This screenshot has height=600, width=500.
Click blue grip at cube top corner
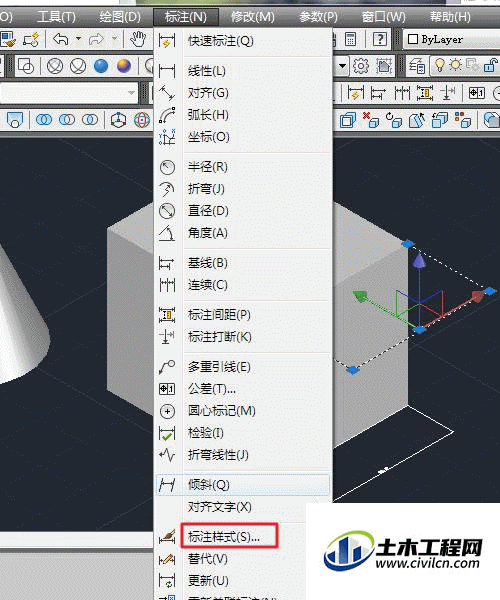[408, 243]
